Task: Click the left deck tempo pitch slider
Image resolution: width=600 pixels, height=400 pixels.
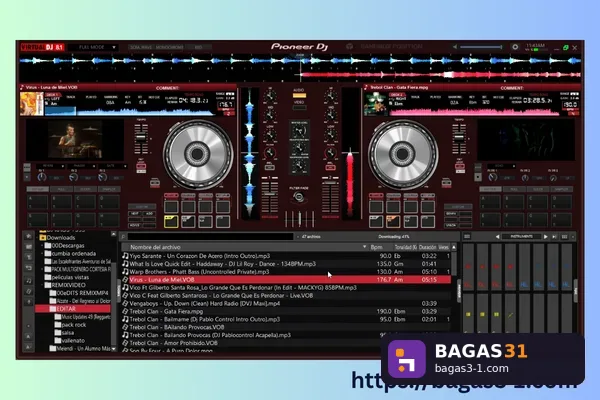Action: pos(141,139)
